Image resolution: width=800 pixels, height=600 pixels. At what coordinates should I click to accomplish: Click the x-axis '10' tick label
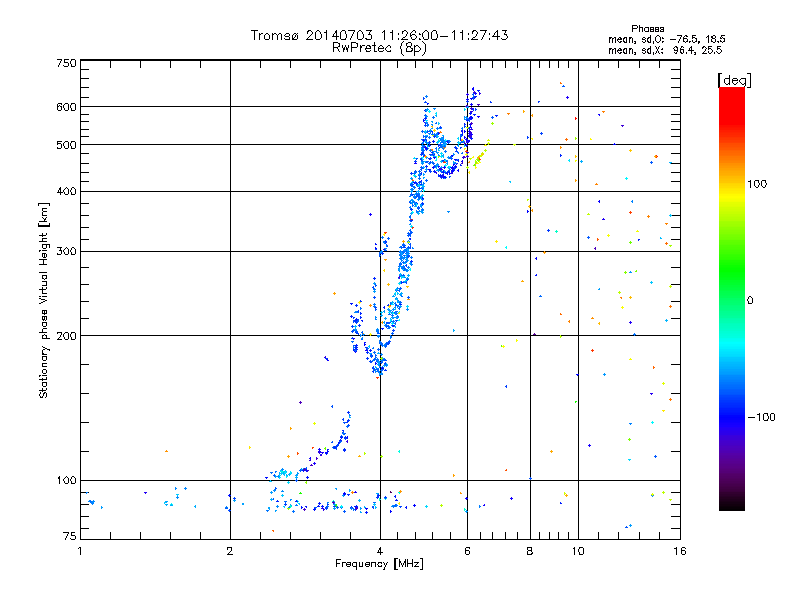pyautogui.click(x=578, y=551)
